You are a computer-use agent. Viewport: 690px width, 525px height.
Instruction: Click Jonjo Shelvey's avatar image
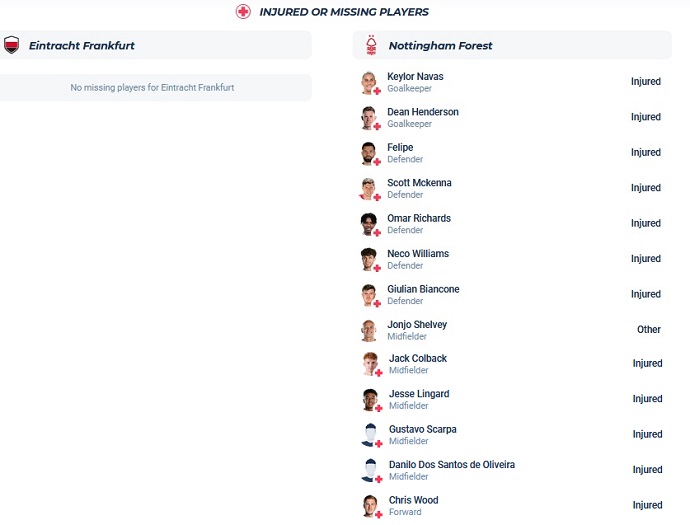368,330
